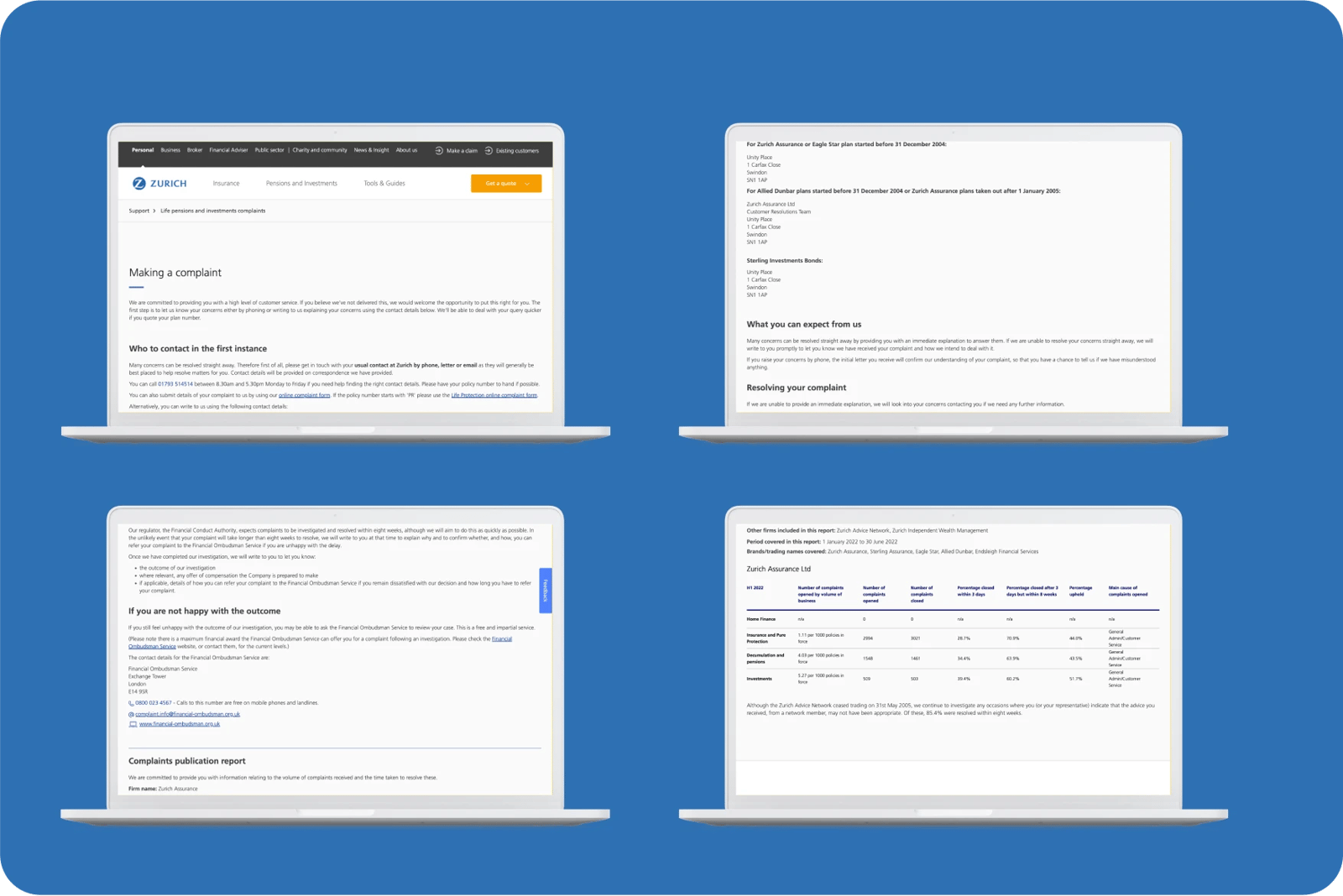
Task: Click the Make a claim link
Action: pos(462,151)
